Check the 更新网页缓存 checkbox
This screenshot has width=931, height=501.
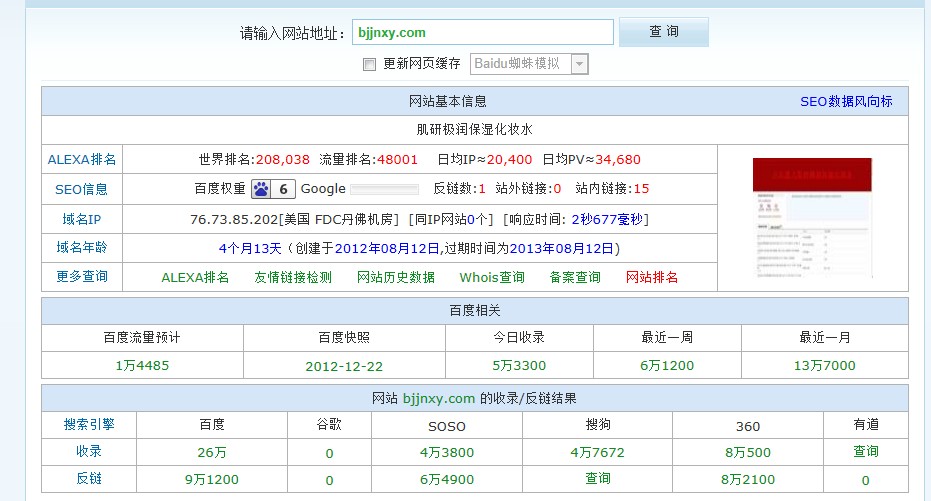[x=369, y=64]
